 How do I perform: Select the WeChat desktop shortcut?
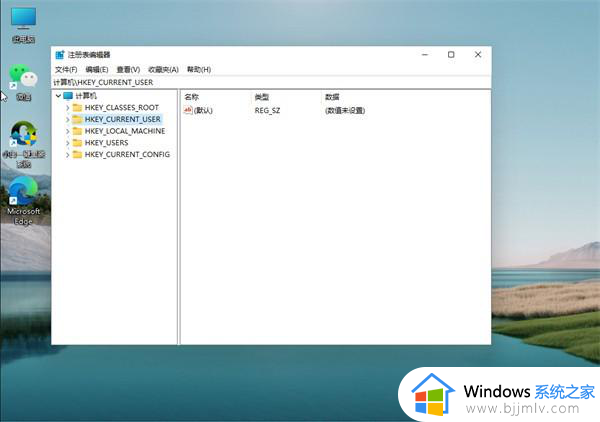[x=23, y=83]
